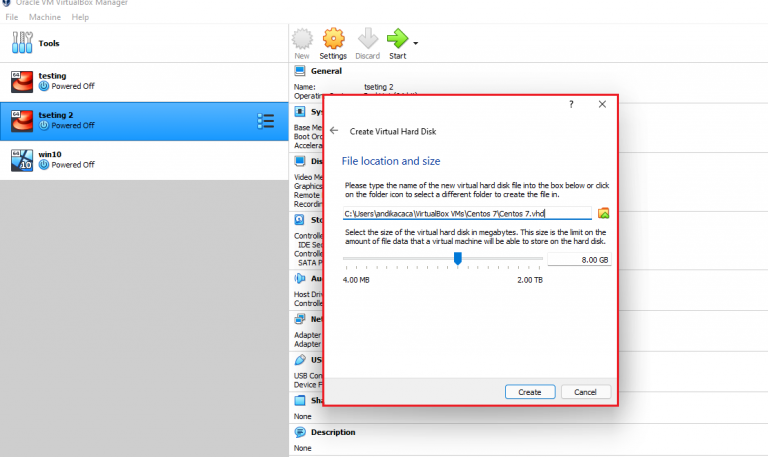Select the tseting 2 virtual machine
Image resolution: width=768 pixels, height=457 pixels.
144,121
